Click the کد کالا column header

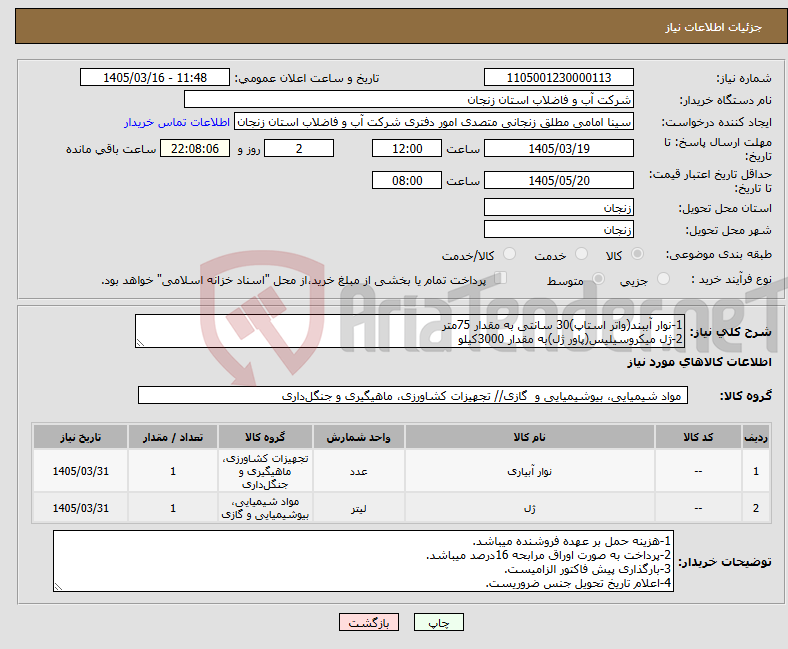[x=698, y=437]
